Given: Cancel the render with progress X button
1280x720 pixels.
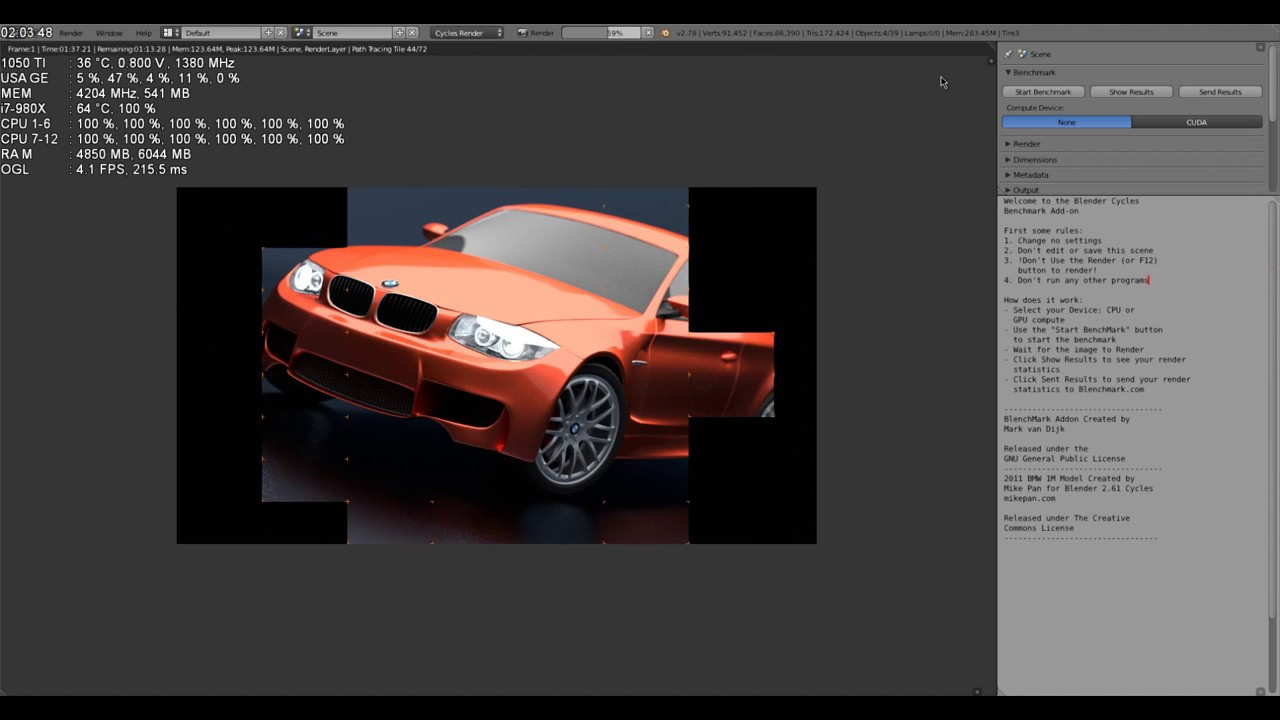Looking at the screenshot, I should (x=648, y=33).
